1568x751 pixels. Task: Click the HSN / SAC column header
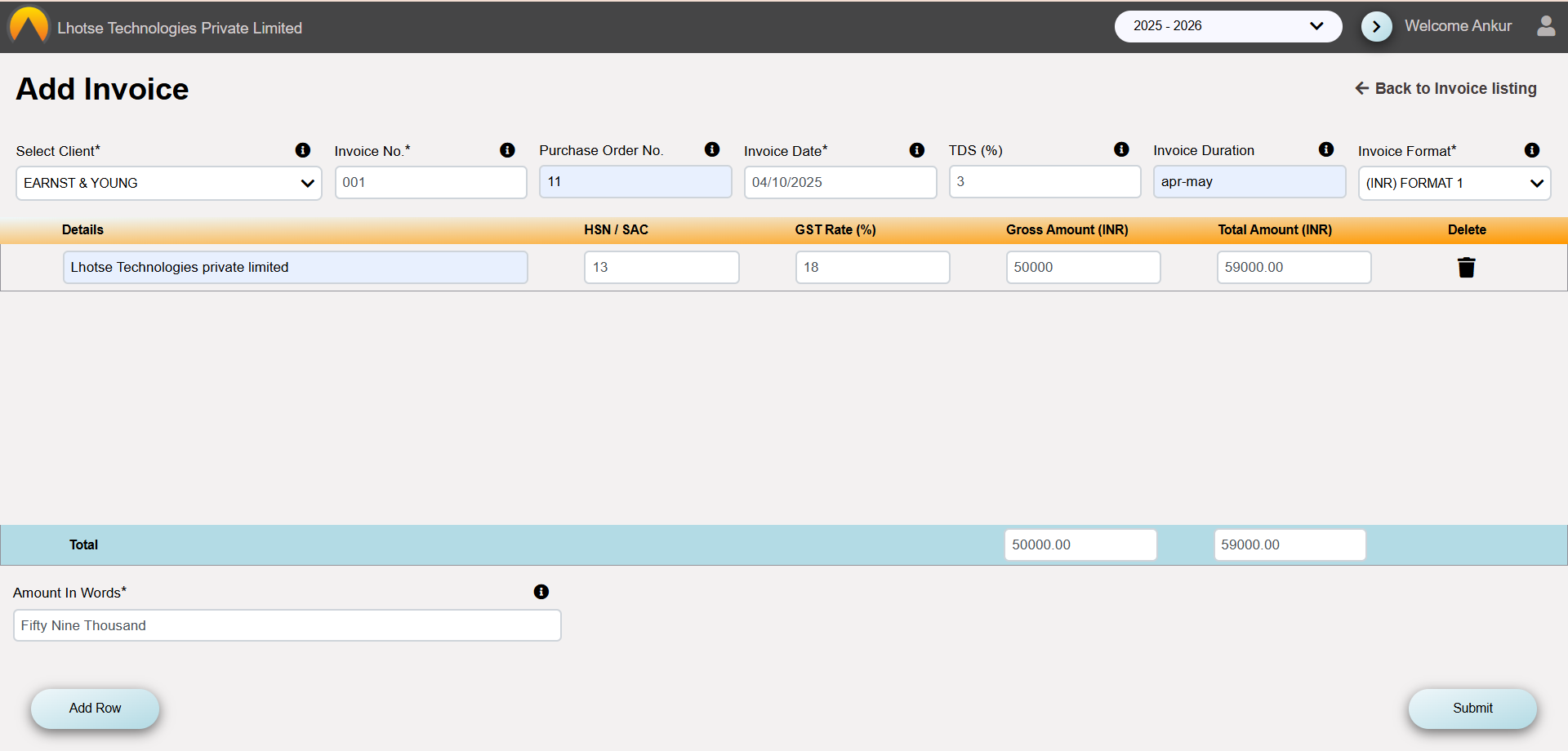(616, 229)
